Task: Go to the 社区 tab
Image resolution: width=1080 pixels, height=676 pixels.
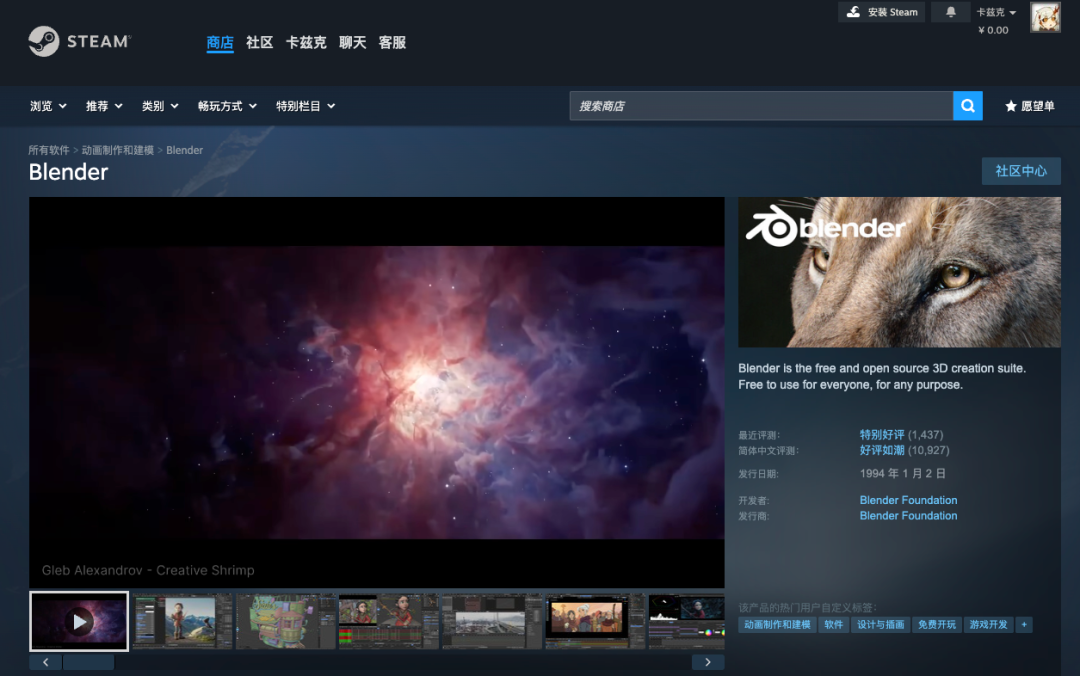Action: pos(260,43)
